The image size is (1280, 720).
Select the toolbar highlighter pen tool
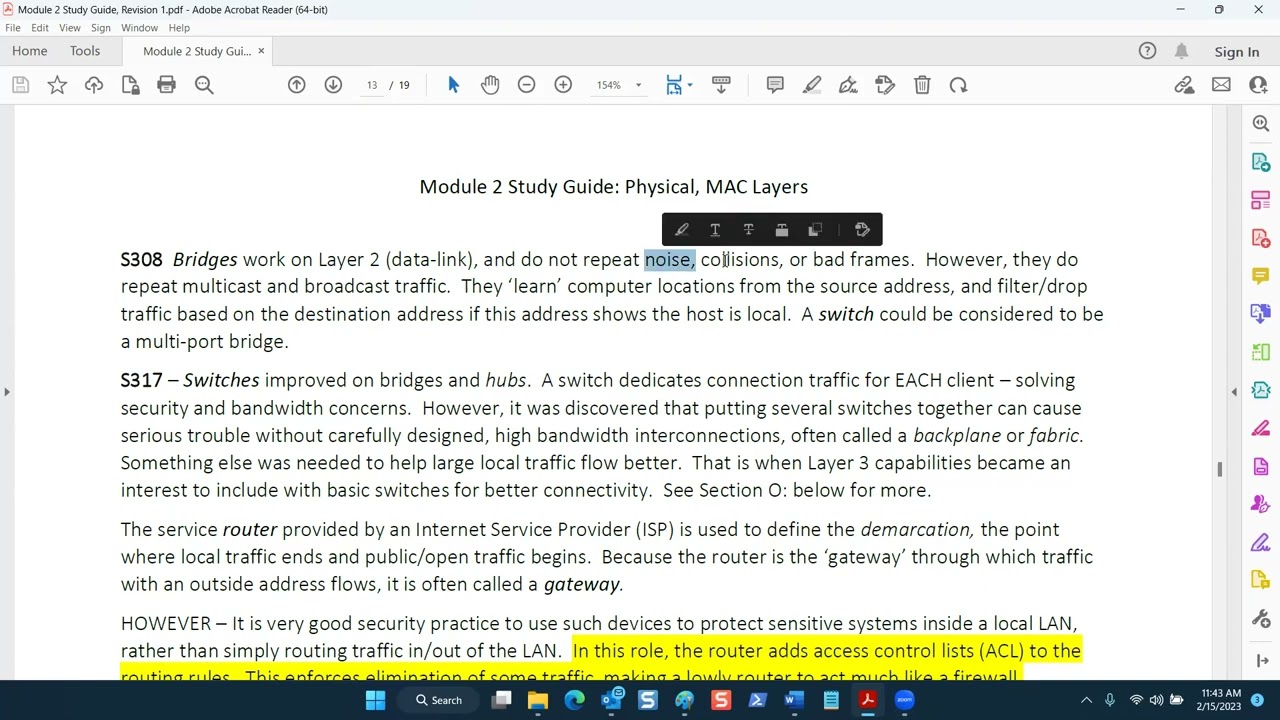coord(812,85)
